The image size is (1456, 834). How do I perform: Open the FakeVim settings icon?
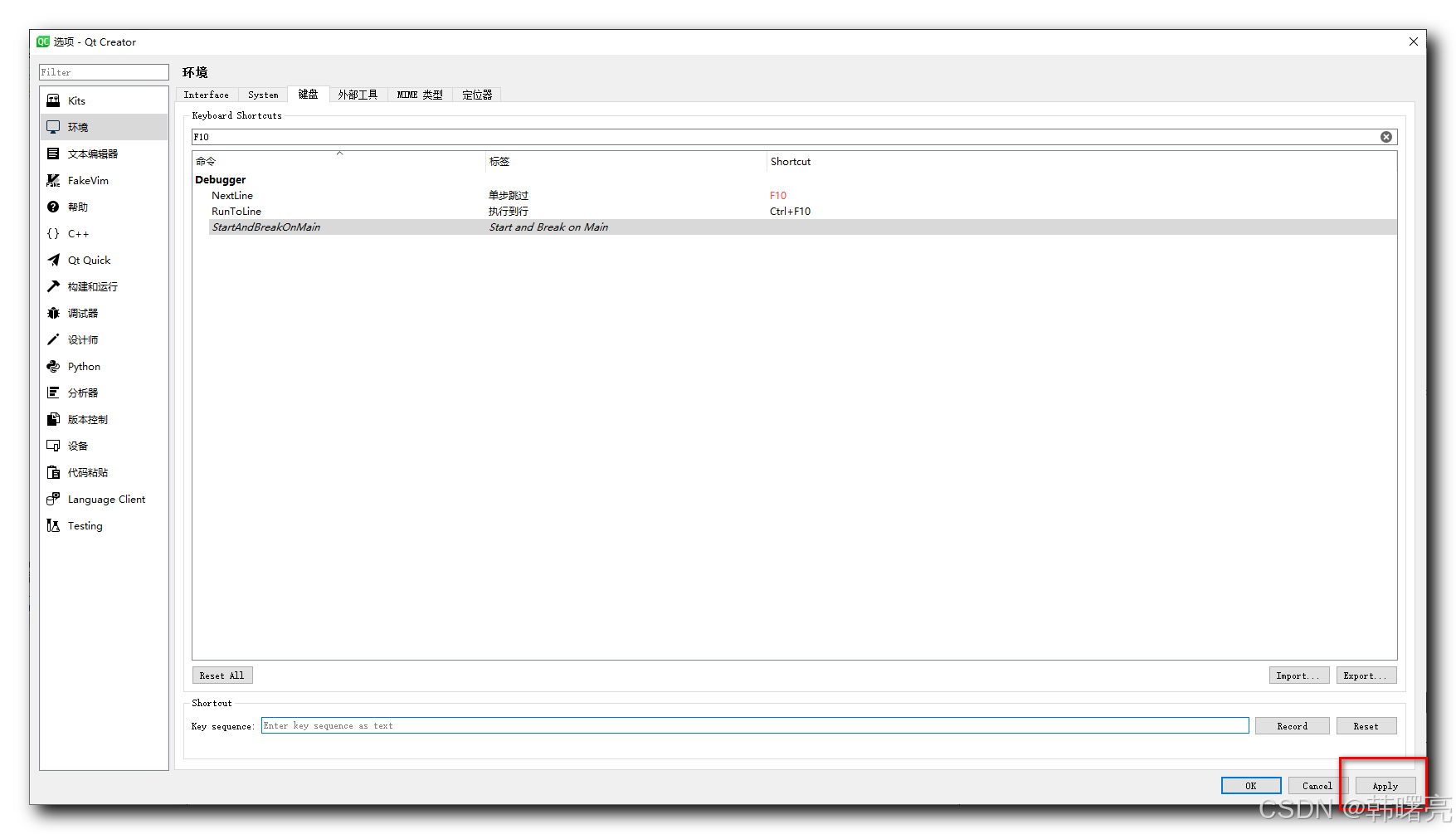[x=53, y=180]
